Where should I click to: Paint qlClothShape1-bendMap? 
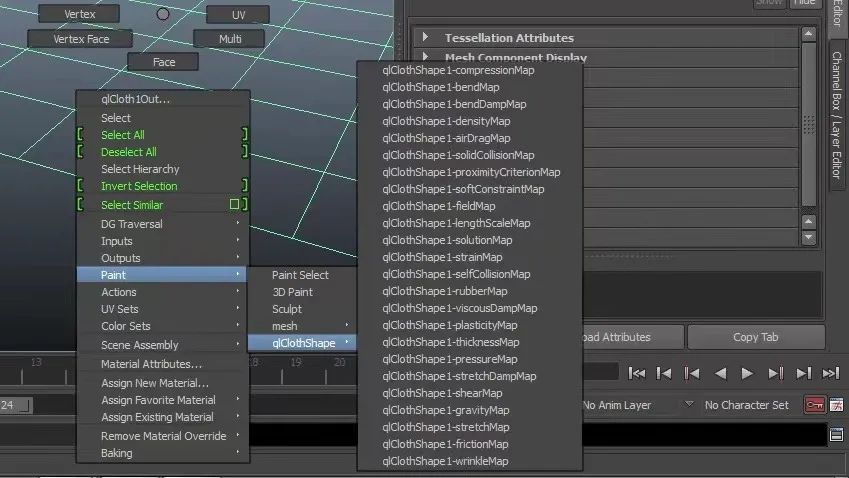click(469, 87)
